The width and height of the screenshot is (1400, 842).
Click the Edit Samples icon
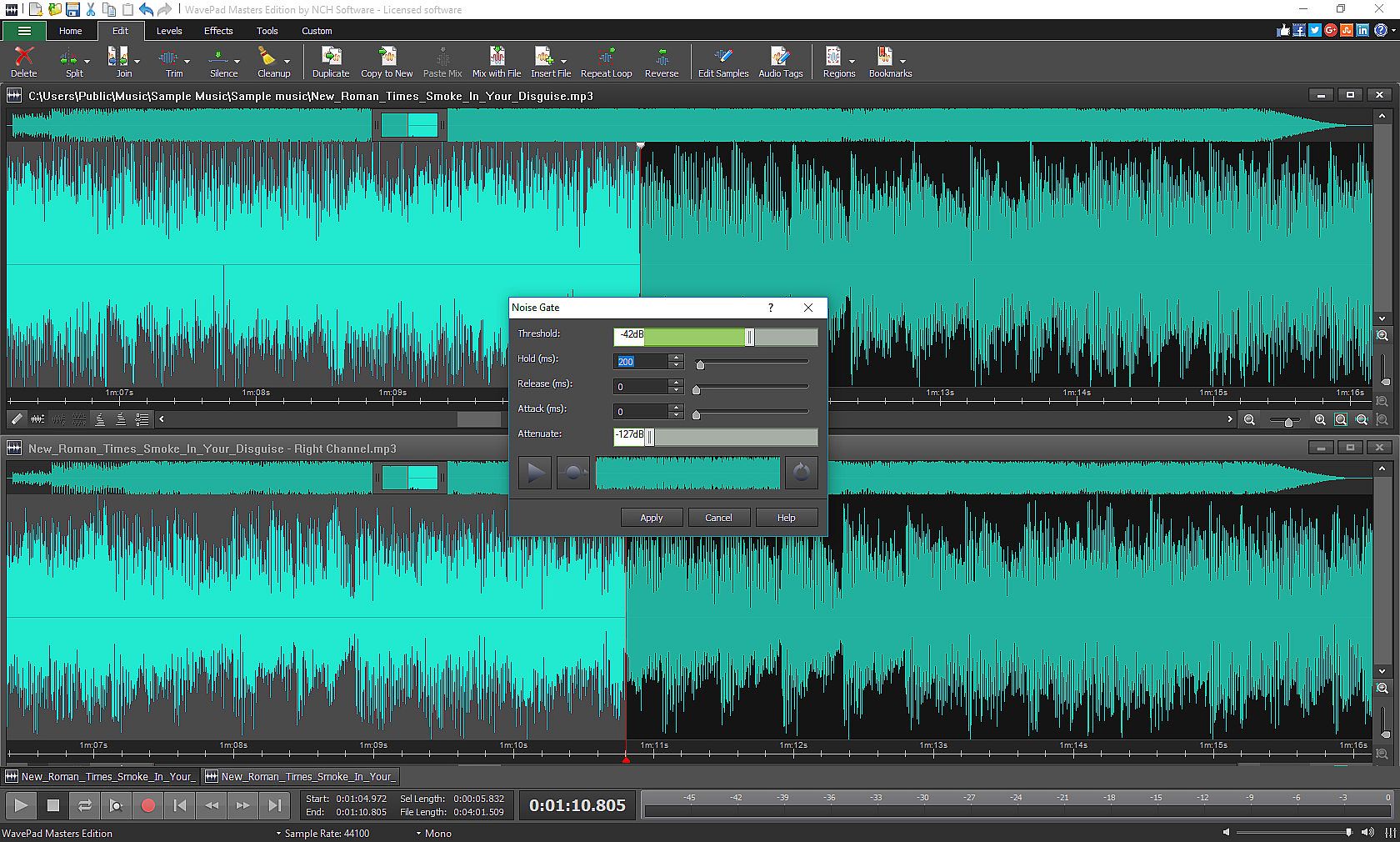[x=722, y=62]
